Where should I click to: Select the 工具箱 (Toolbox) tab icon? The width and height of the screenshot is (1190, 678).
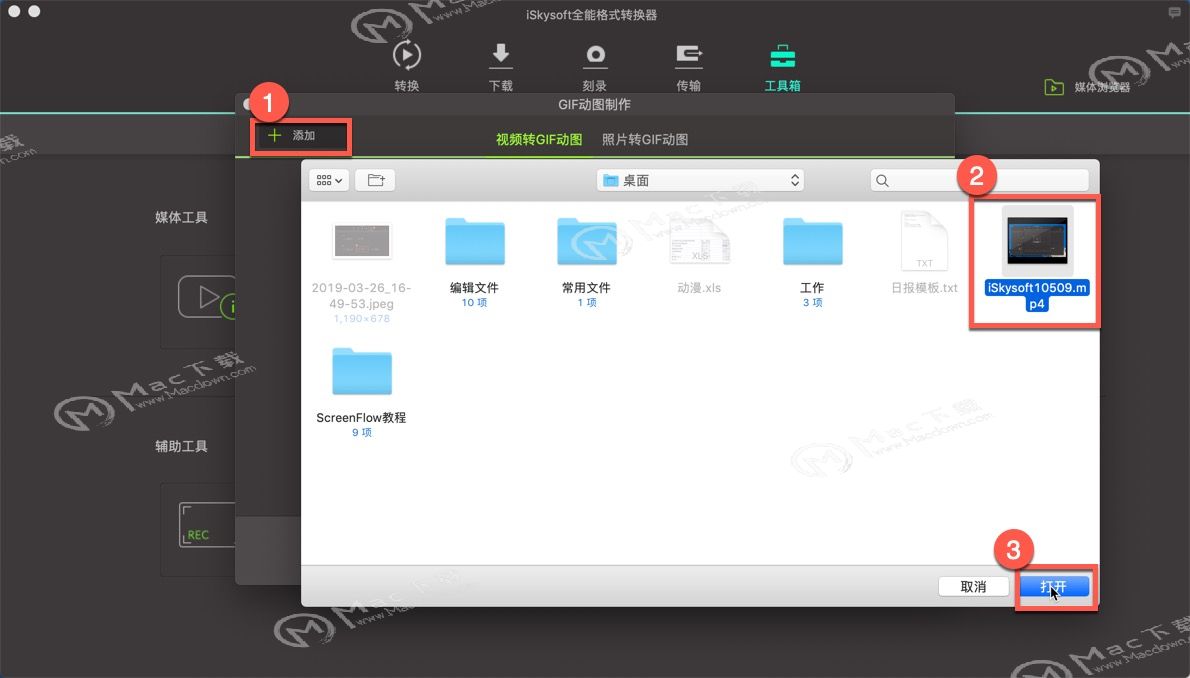tap(782, 57)
